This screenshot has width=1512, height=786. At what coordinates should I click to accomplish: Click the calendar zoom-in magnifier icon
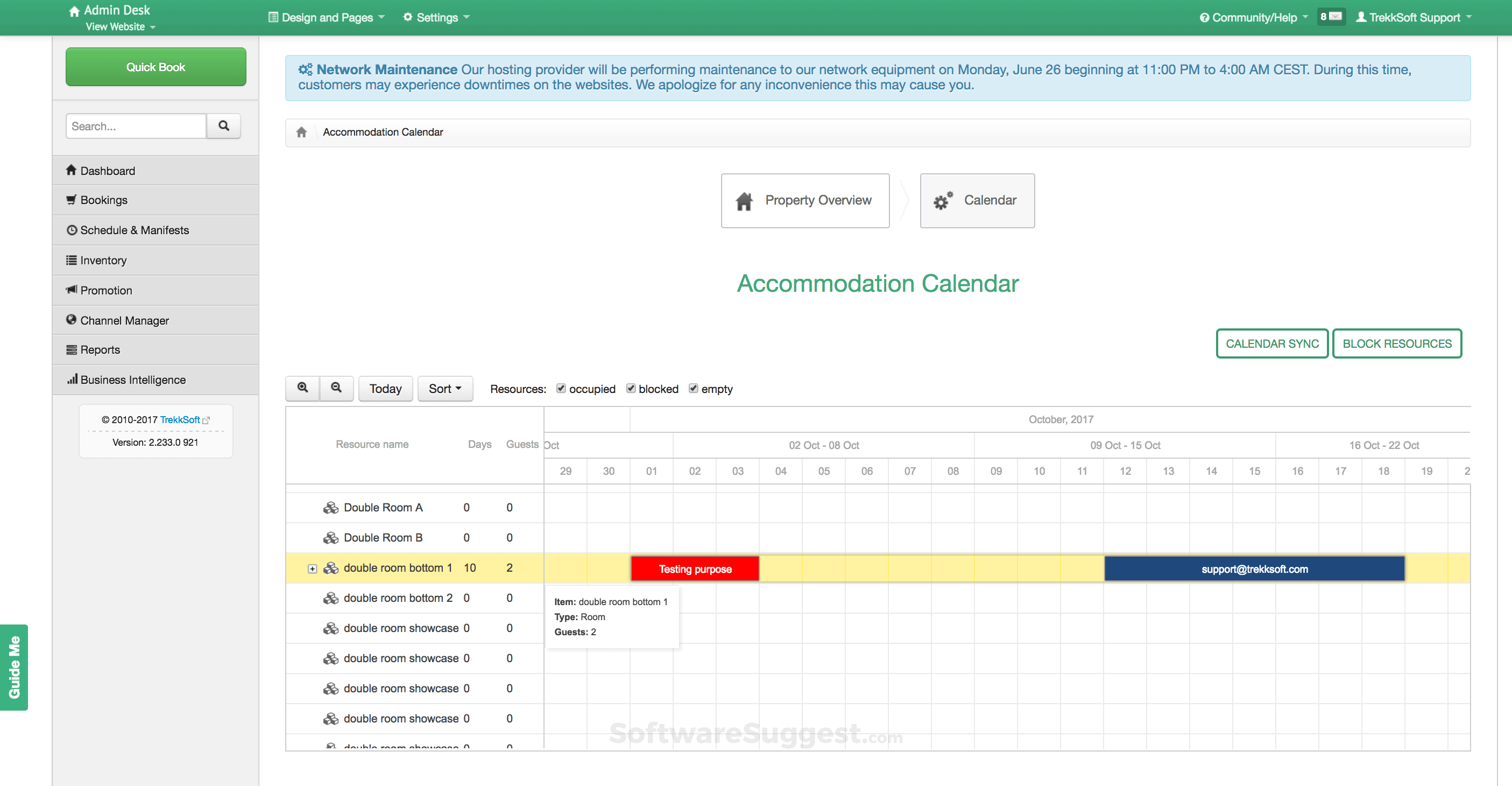click(x=302, y=388)
